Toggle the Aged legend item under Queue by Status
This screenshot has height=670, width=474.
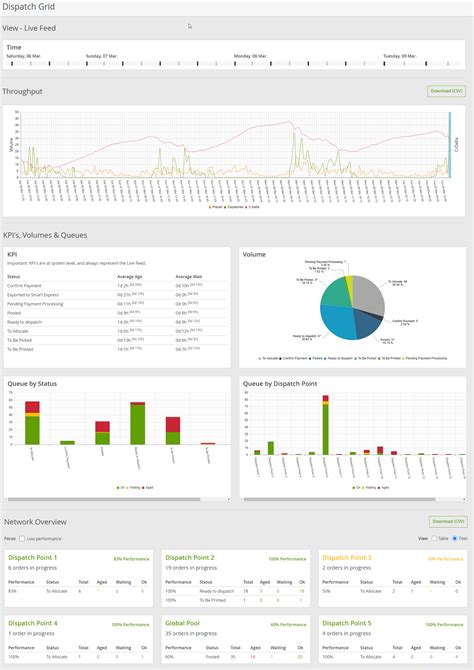148,488
